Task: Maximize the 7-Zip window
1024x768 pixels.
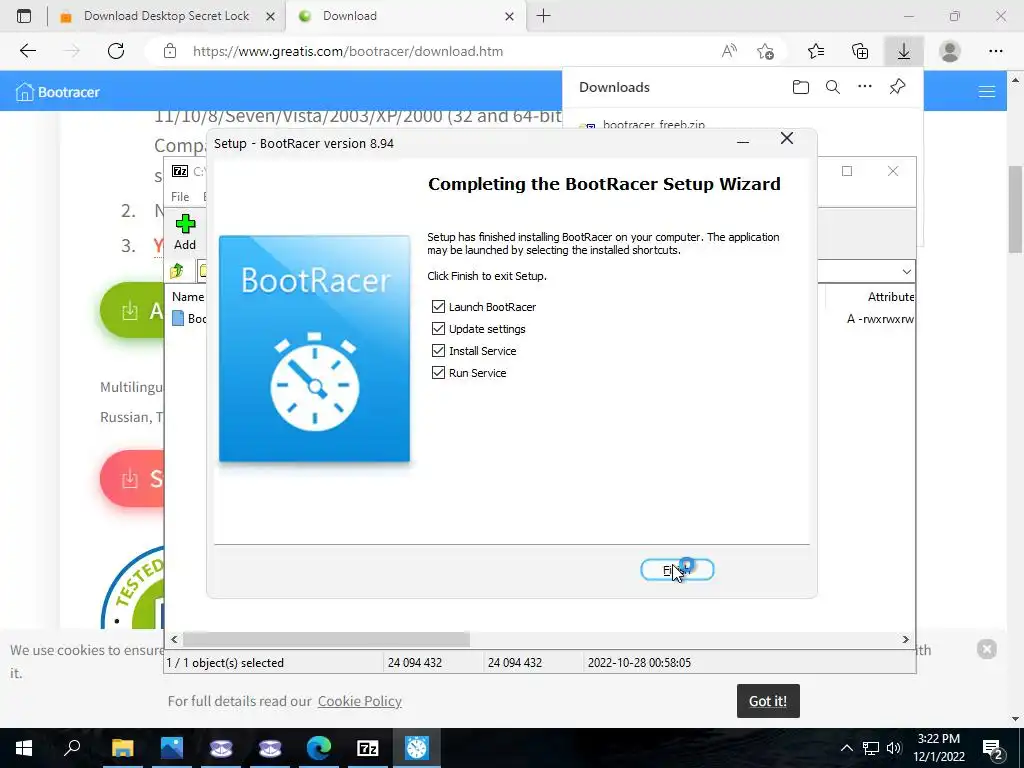Action: pyautogui.click(x=847, y=171)
